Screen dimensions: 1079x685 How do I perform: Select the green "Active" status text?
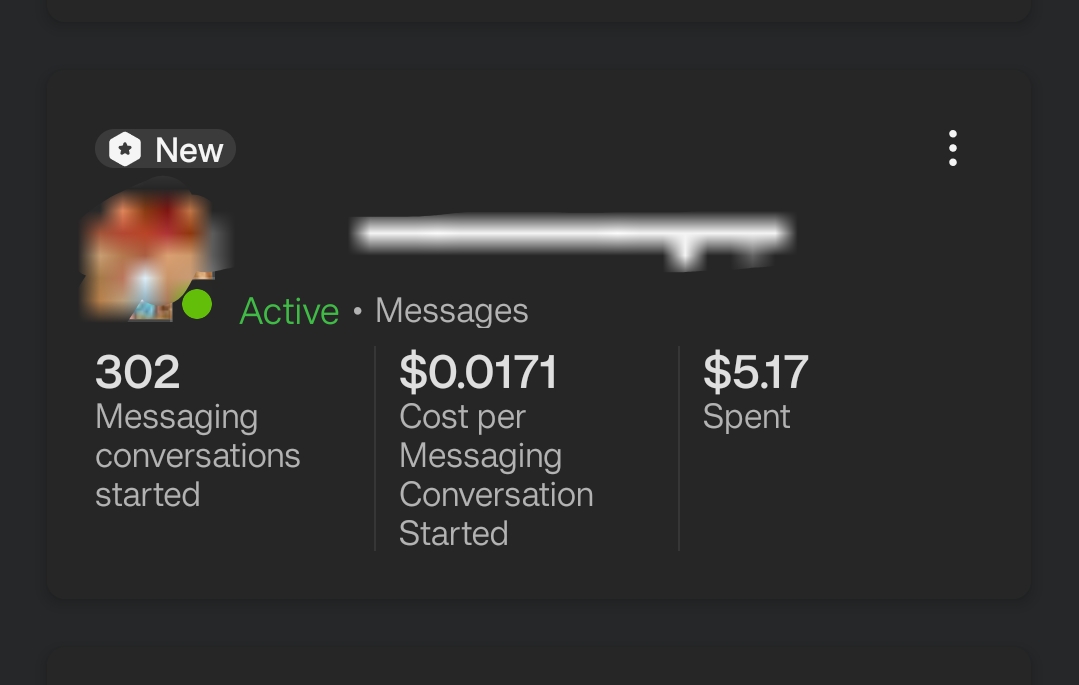click(x=289, y=311)
